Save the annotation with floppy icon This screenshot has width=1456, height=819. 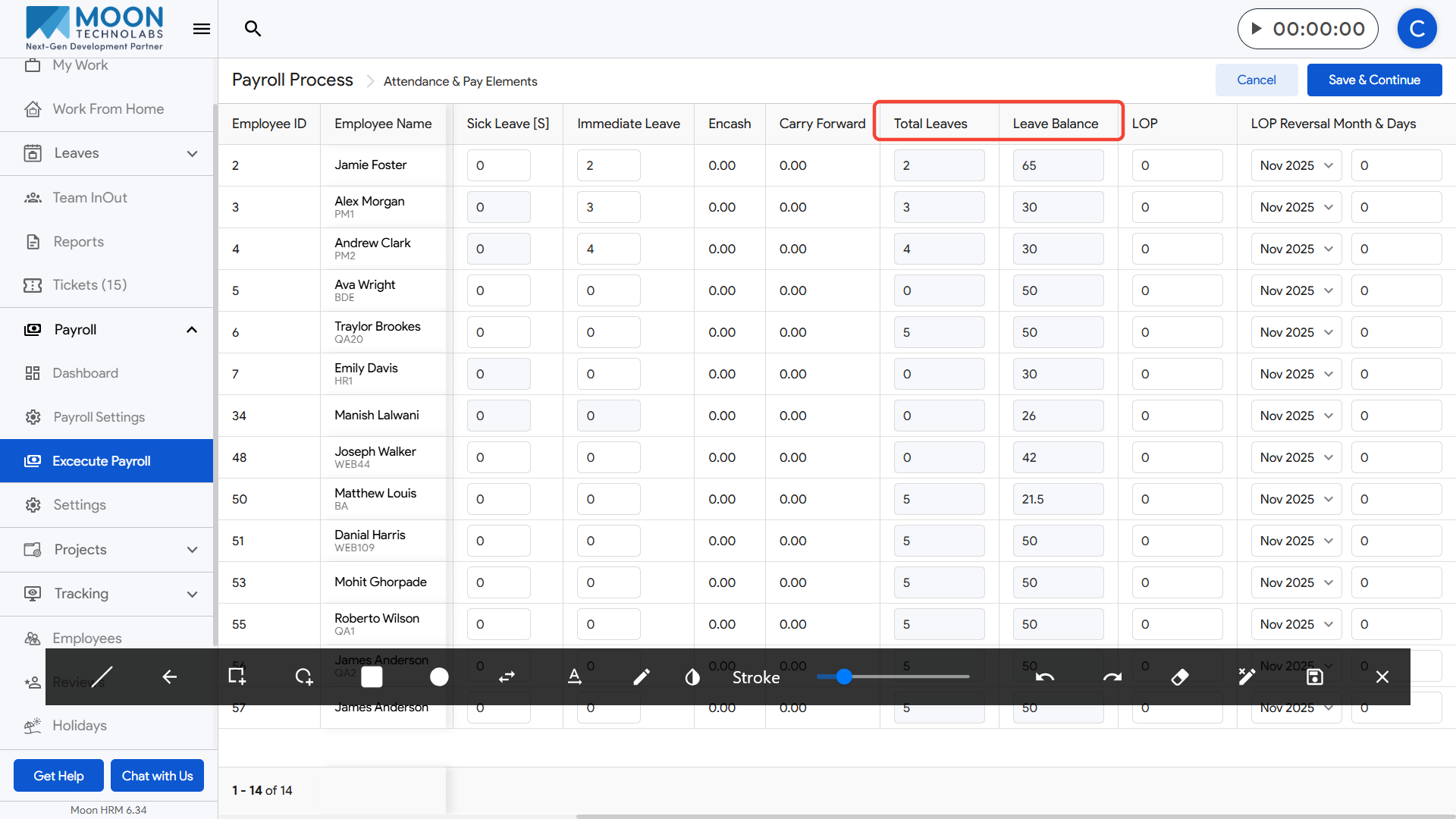(x=1314, y=676)
